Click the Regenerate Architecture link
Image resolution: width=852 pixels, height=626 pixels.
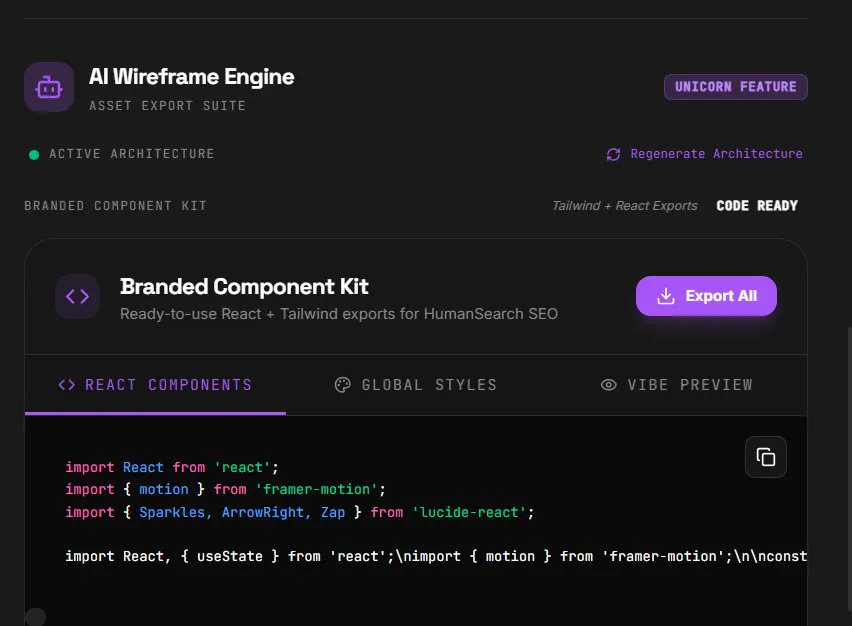coord(704,154)
